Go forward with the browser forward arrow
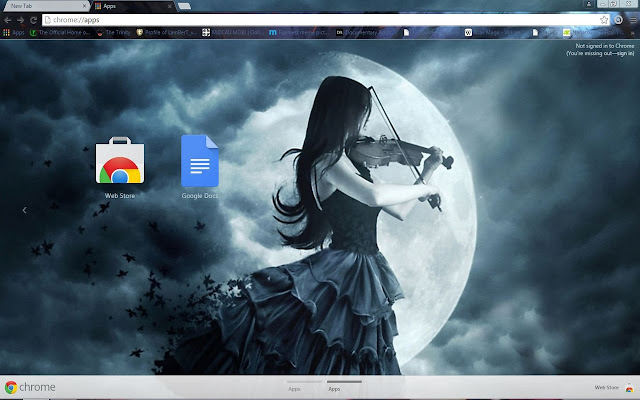 [20, 20]
